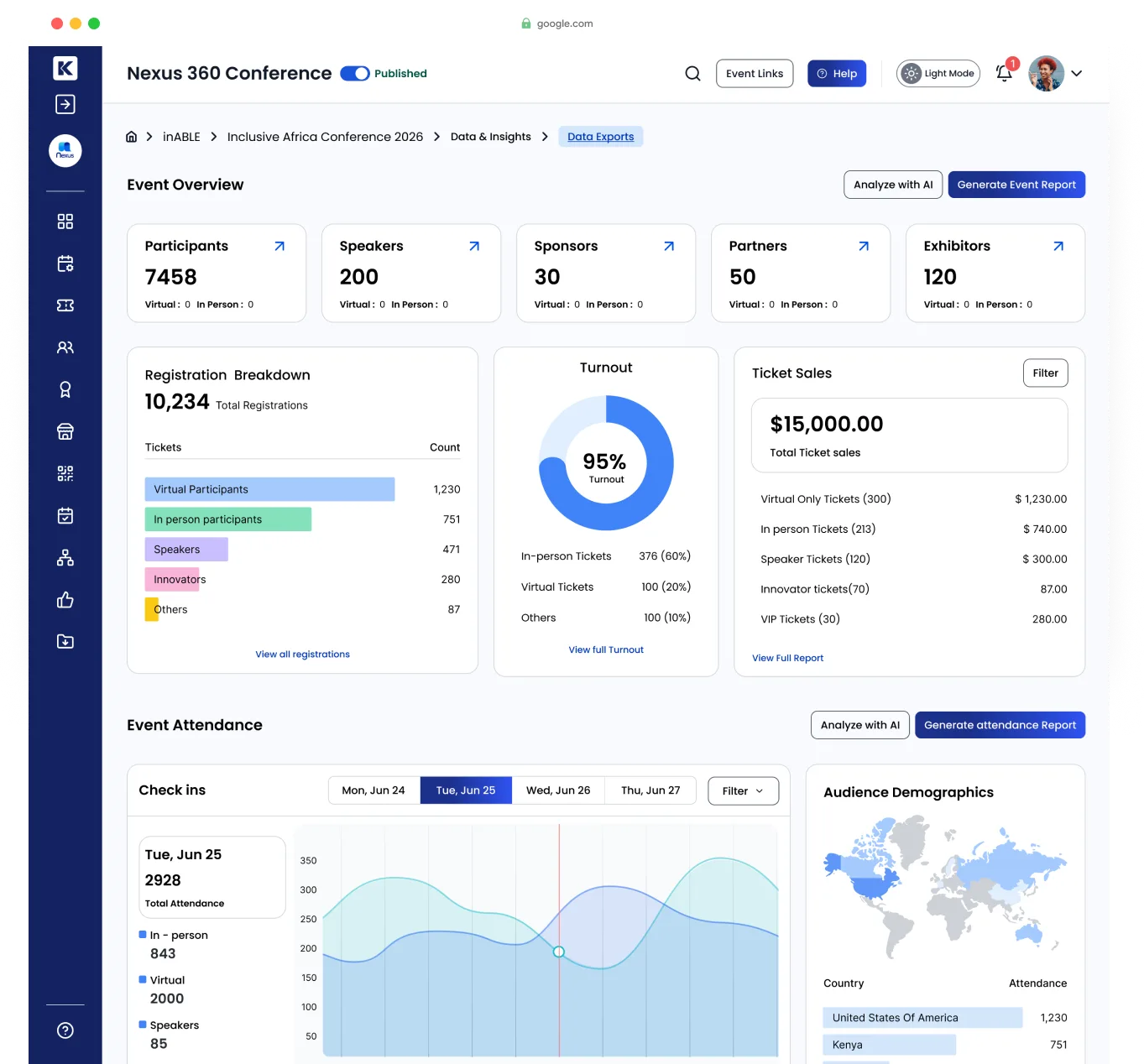Open the Nexus event avatar
The width and height of the screenshot is (1144, 1064).
(x=65, y=151)
